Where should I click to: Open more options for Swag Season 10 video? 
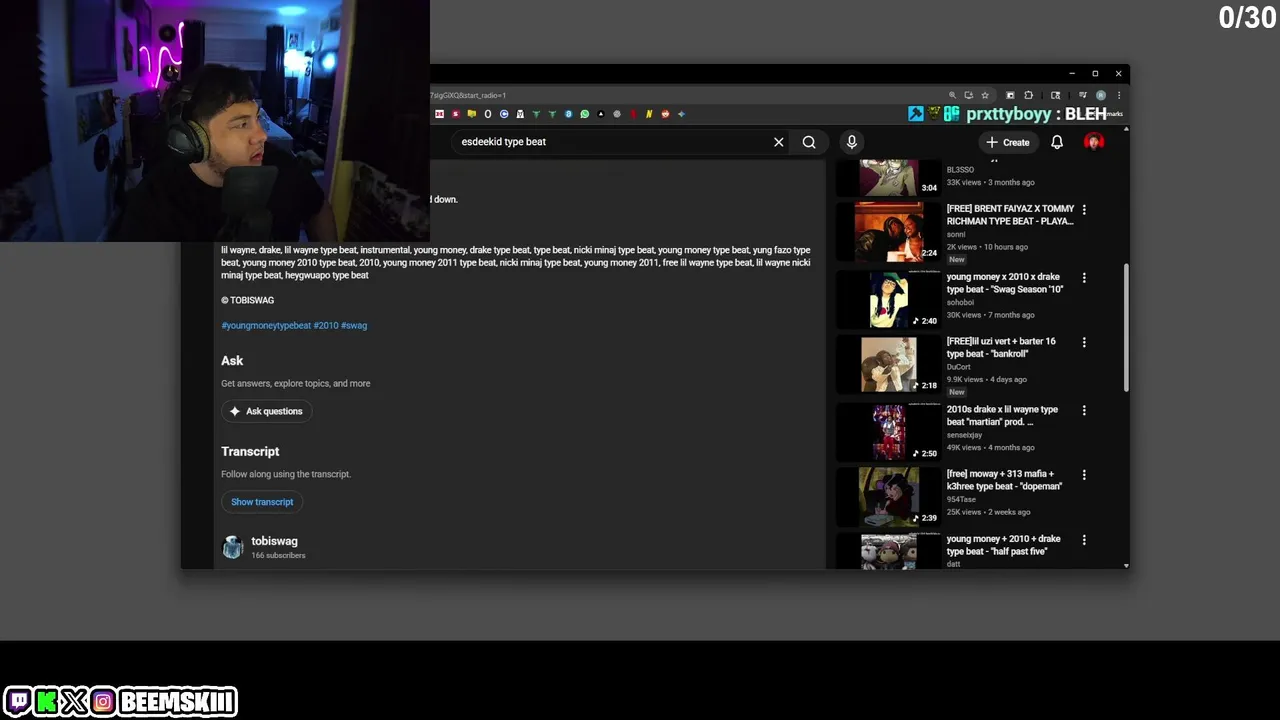point(1084,278)
